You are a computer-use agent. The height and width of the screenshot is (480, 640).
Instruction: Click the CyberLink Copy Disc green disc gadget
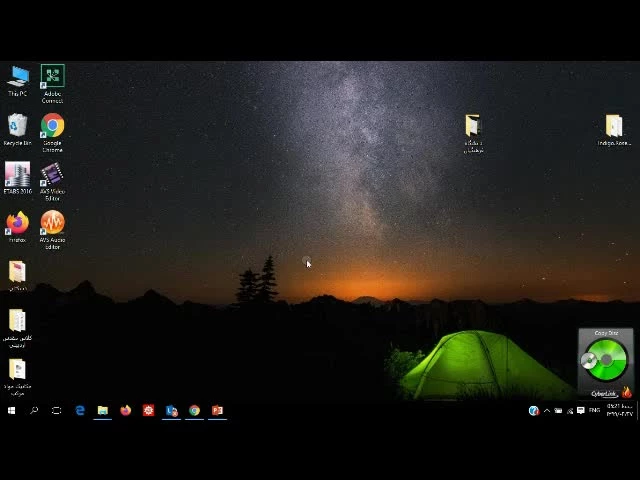[x=605, y=361]
